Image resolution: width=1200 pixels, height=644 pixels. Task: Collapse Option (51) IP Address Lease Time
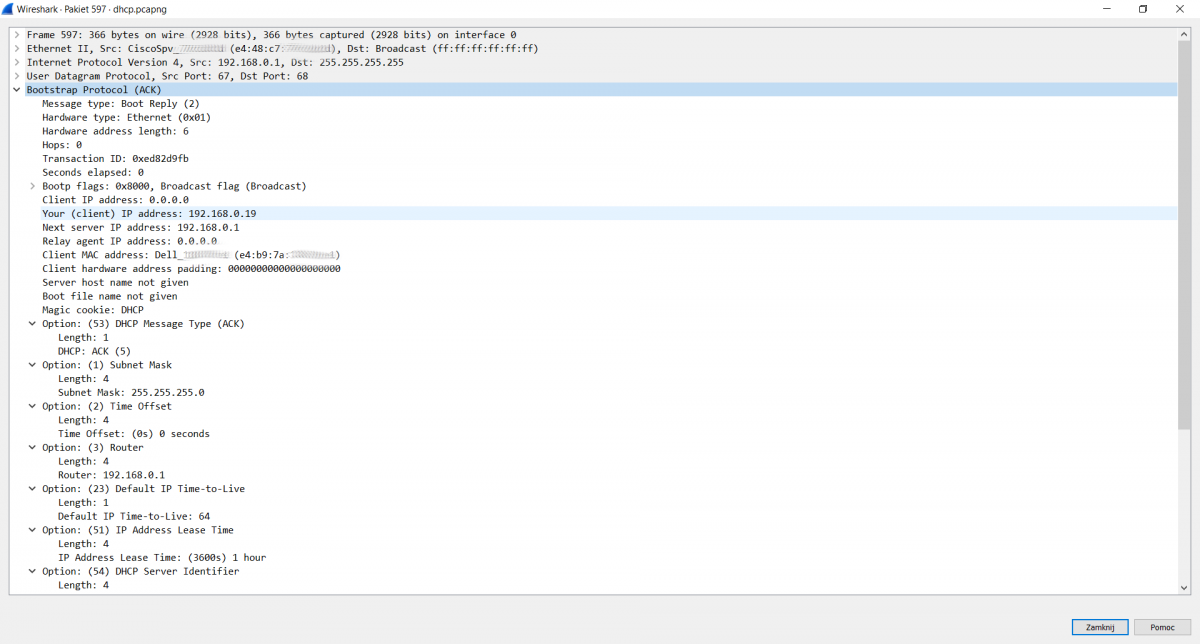point(33,530)
